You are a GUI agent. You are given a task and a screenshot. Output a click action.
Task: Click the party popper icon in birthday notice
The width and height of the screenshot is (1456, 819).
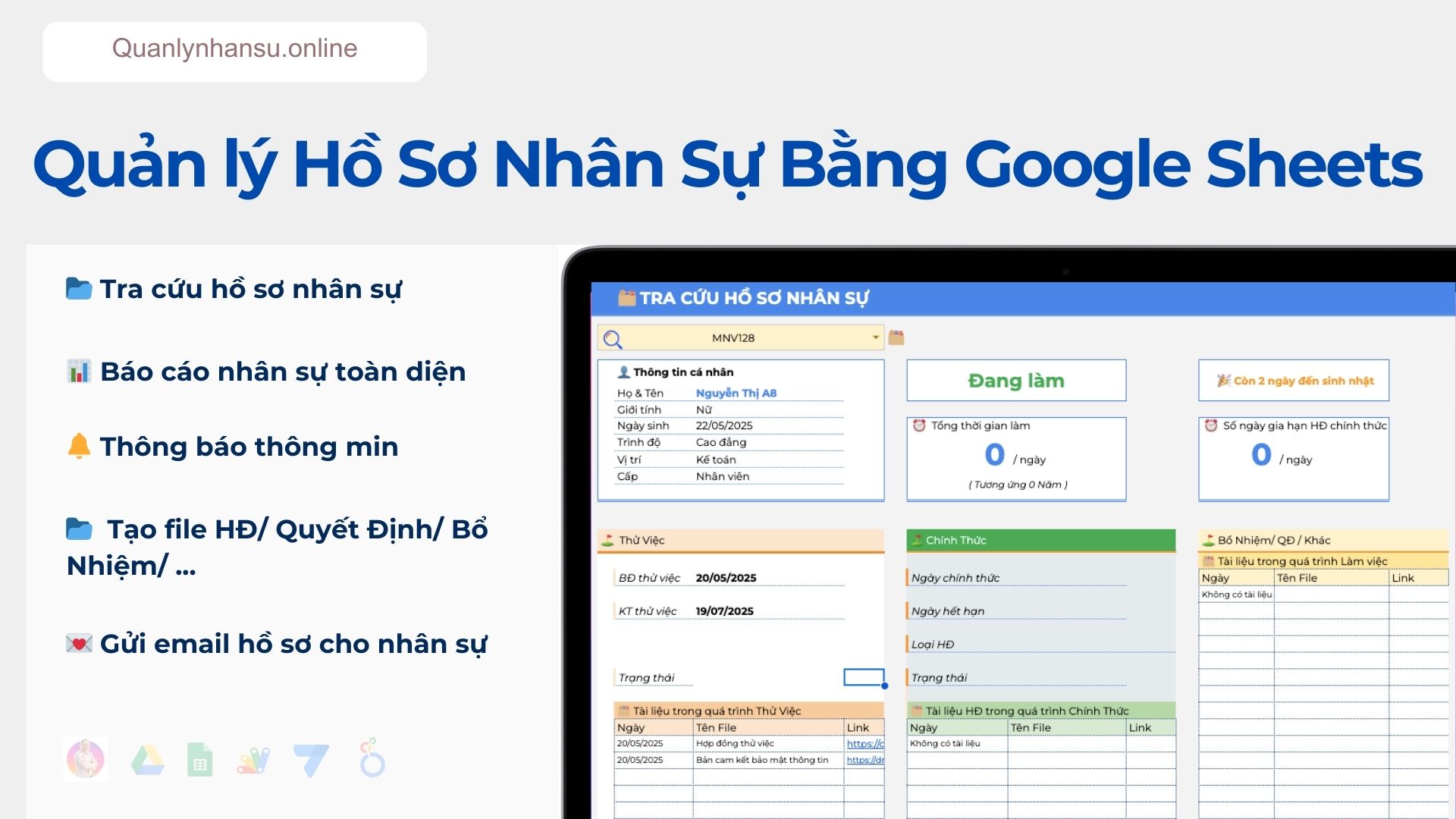pyautogui.click(x=1223, y=381)
